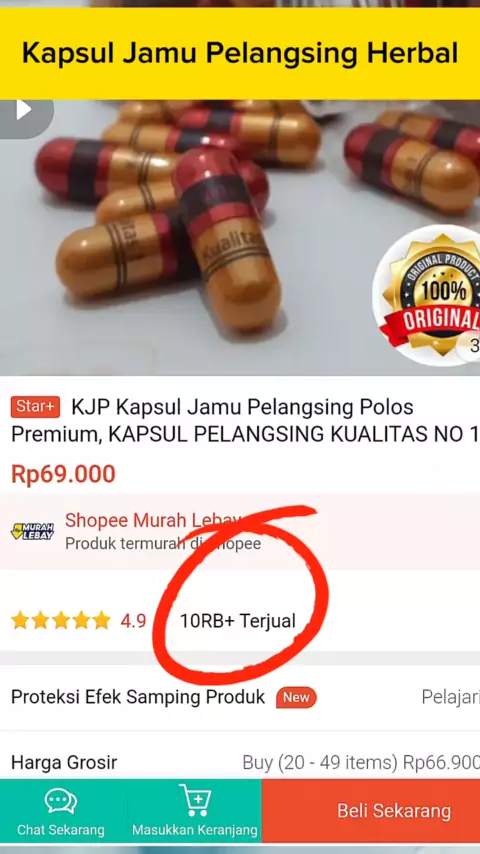The height and width of the screenshot is (854, 480).
Task: Tap the Masukkan Keranjang cart icon
Action: point(195,800)
